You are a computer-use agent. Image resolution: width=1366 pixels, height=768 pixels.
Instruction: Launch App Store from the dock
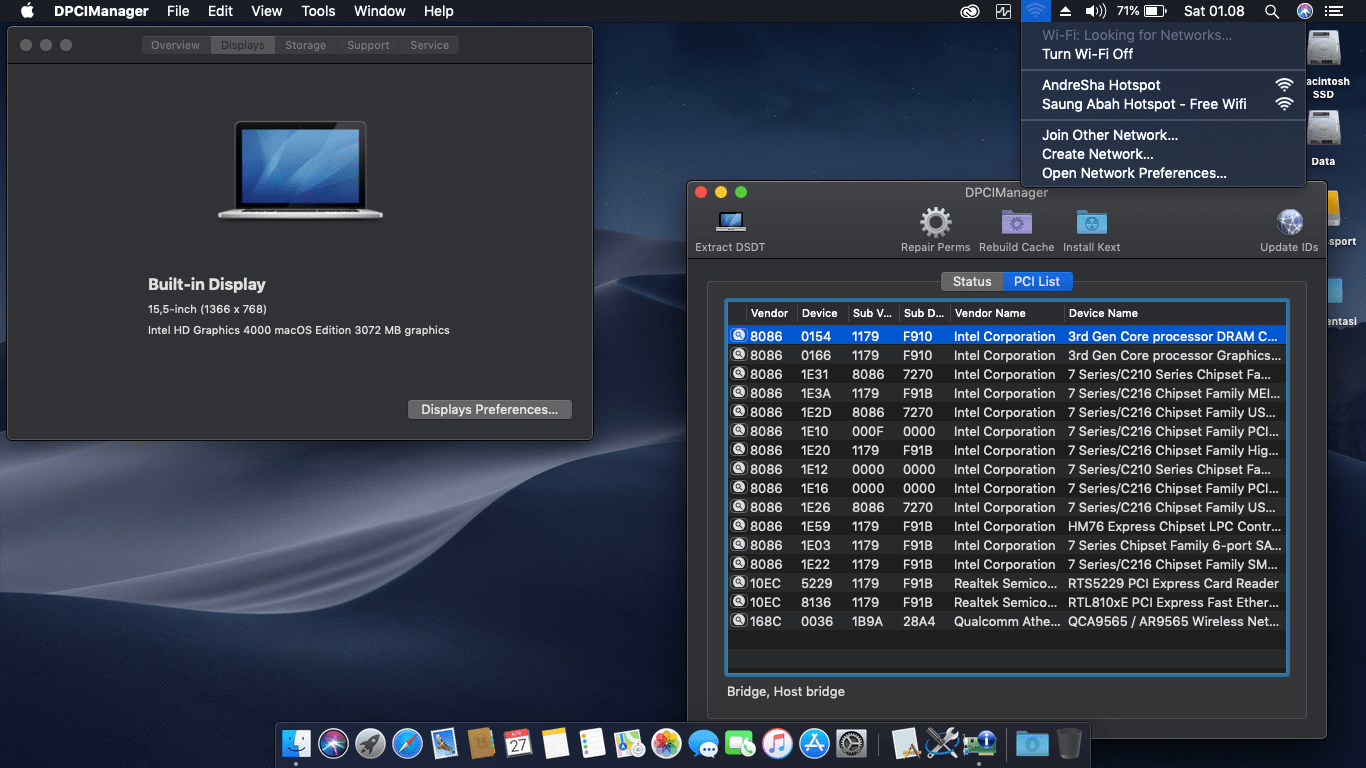(814, 743)
